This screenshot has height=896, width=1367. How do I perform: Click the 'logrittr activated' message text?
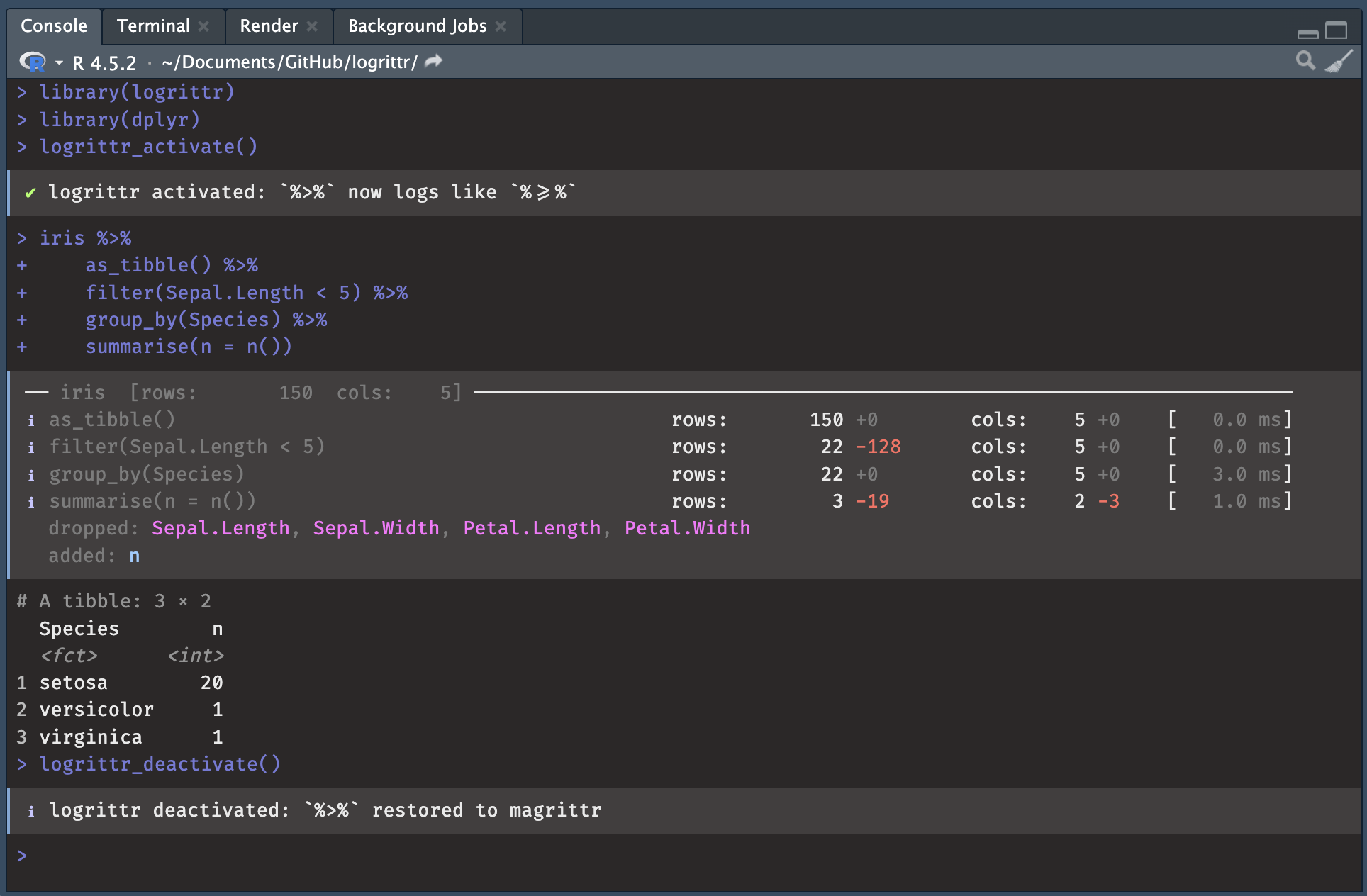[156, 192]
